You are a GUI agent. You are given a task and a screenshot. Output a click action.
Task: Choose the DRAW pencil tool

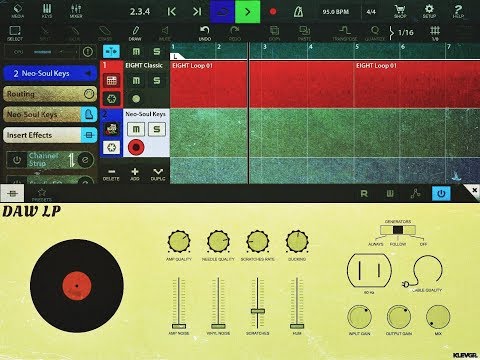(x=135, y=33)
